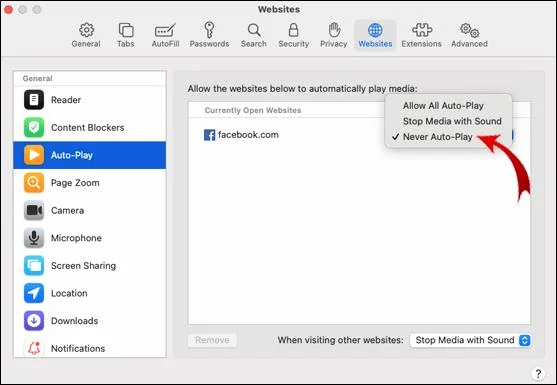Open the other websites Stop Media dropdown
Viewport: 557px width, 385px height.
(471, 340)
